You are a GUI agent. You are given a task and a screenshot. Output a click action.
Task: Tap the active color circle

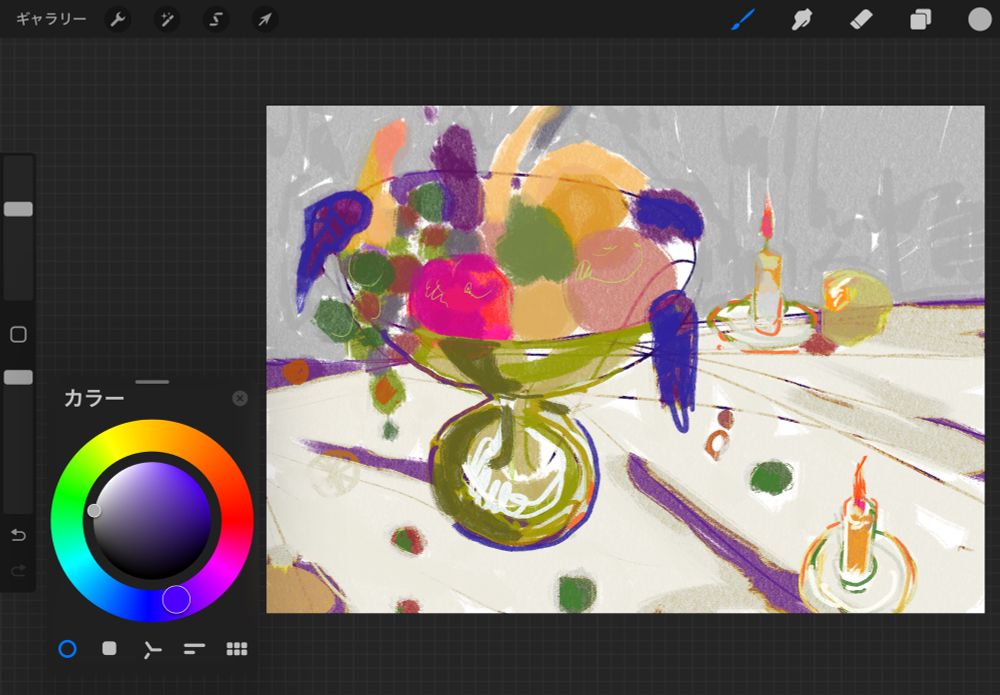980,20
